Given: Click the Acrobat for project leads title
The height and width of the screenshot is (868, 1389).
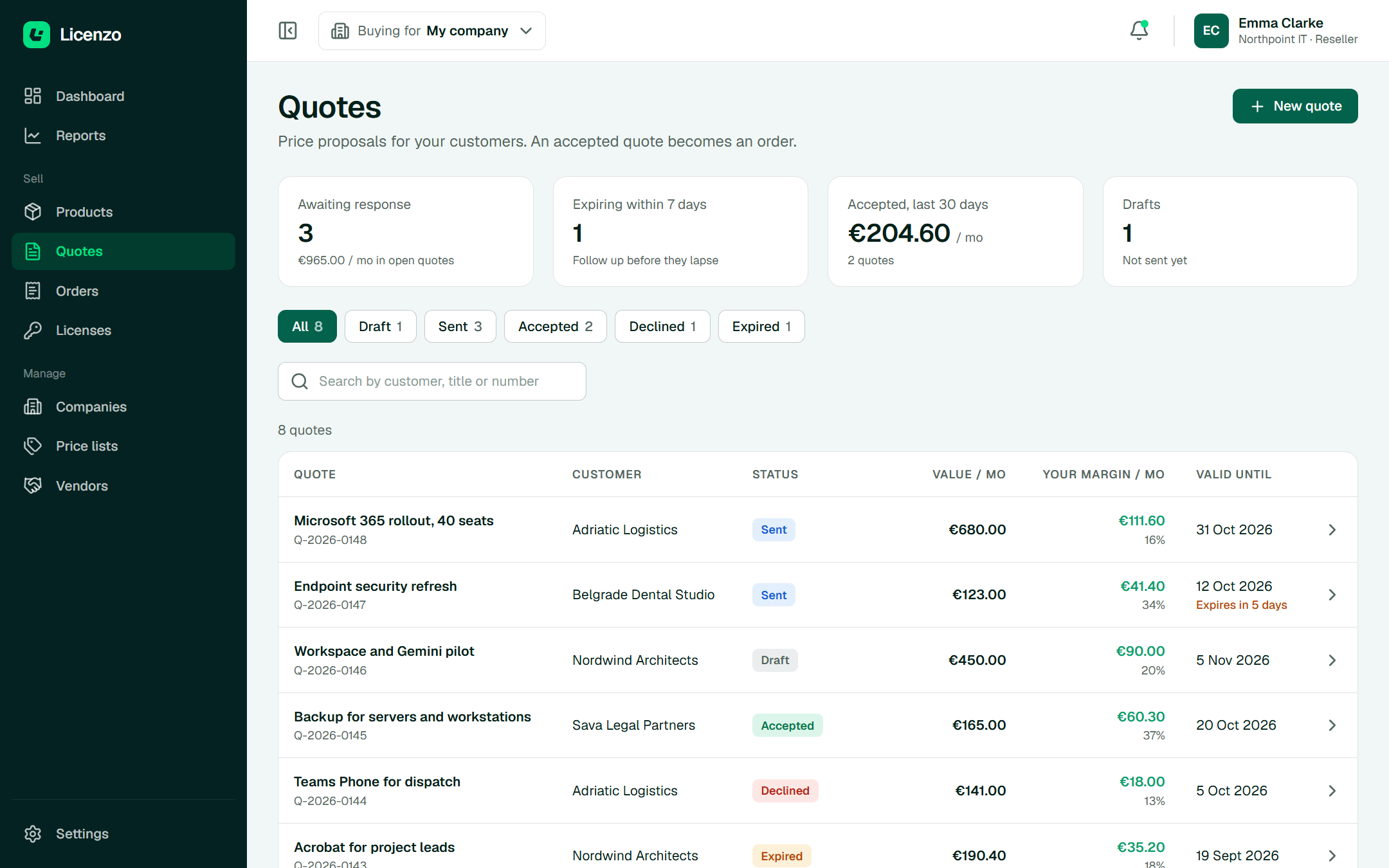Looking at the screenshot, I should pos(374,847).
